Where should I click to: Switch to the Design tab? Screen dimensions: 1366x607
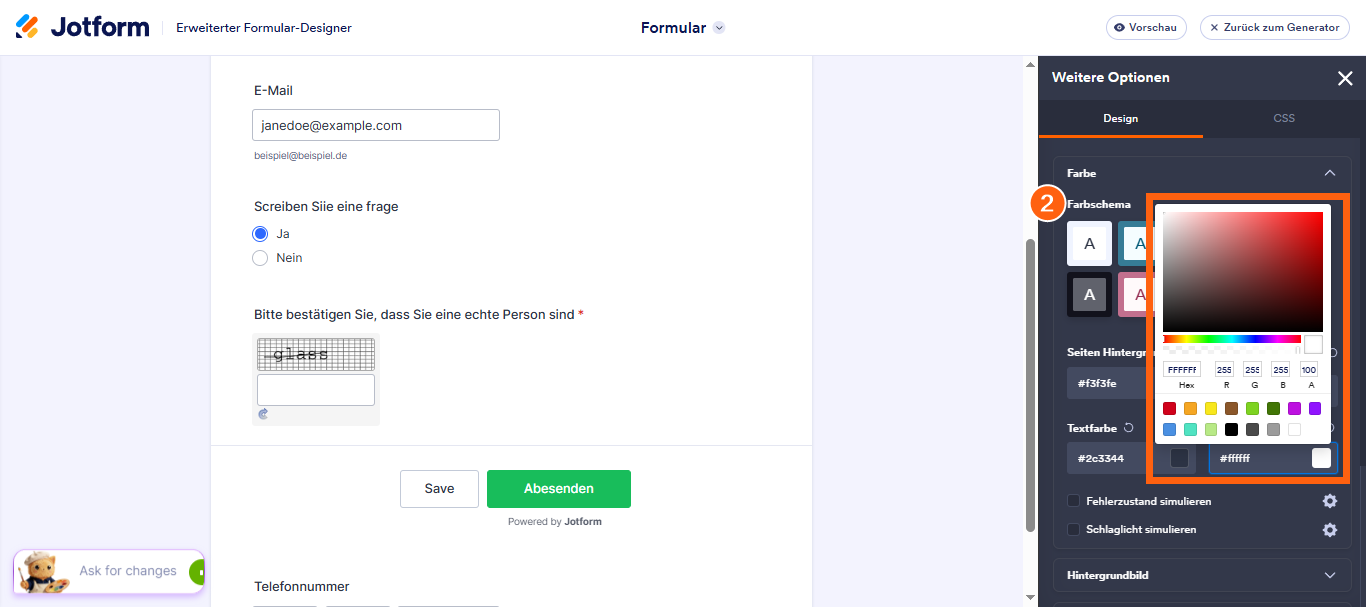click(1120, 118)
